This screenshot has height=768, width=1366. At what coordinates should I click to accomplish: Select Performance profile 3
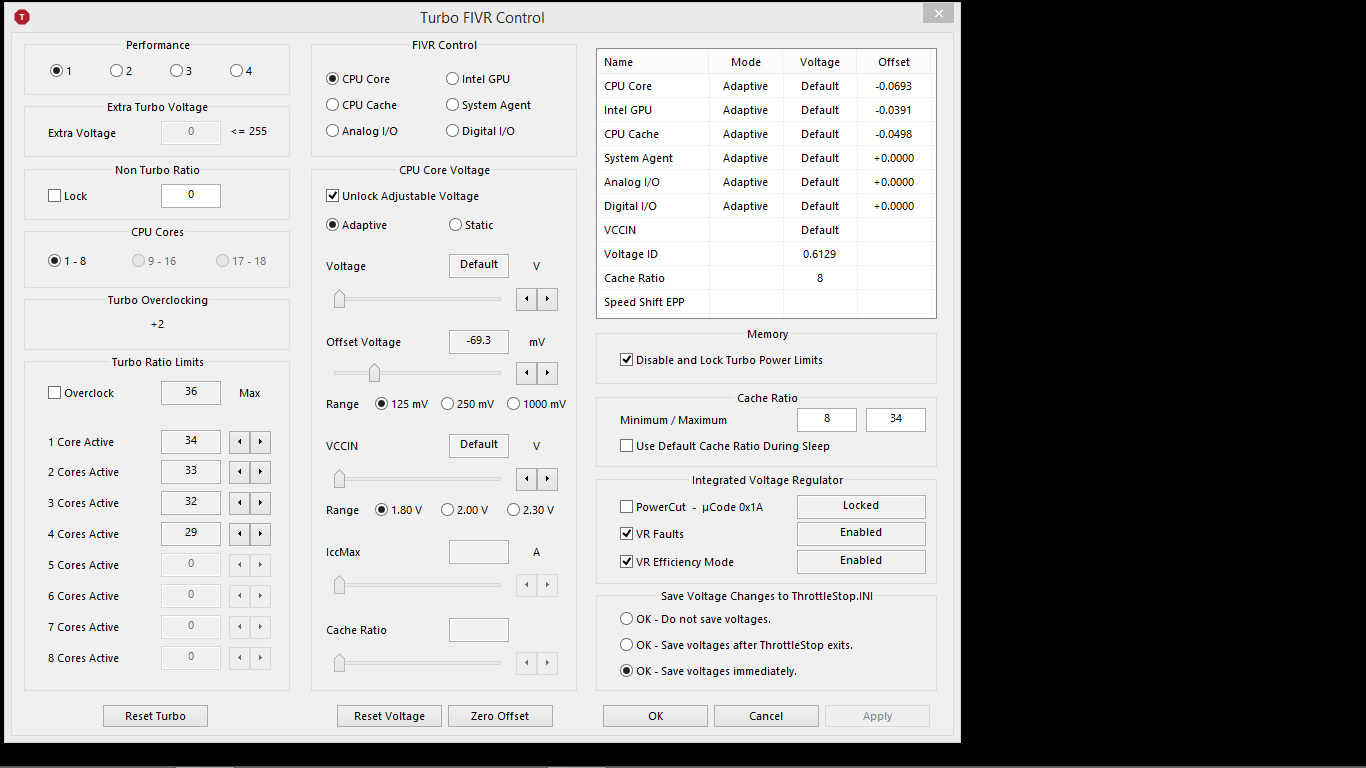(181, 71)
